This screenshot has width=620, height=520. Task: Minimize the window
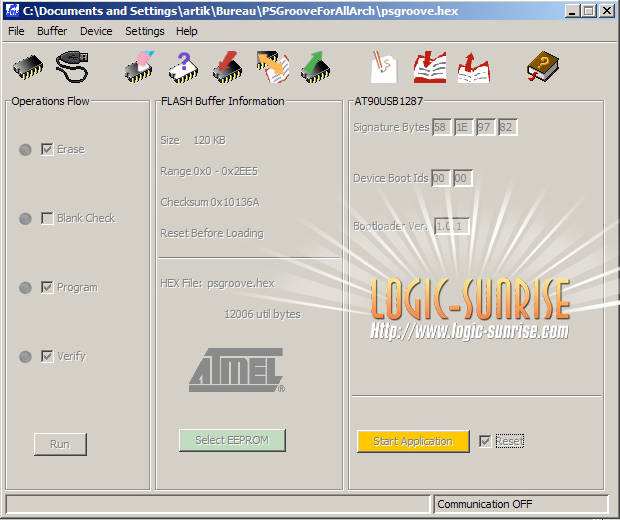pos(572,11)
